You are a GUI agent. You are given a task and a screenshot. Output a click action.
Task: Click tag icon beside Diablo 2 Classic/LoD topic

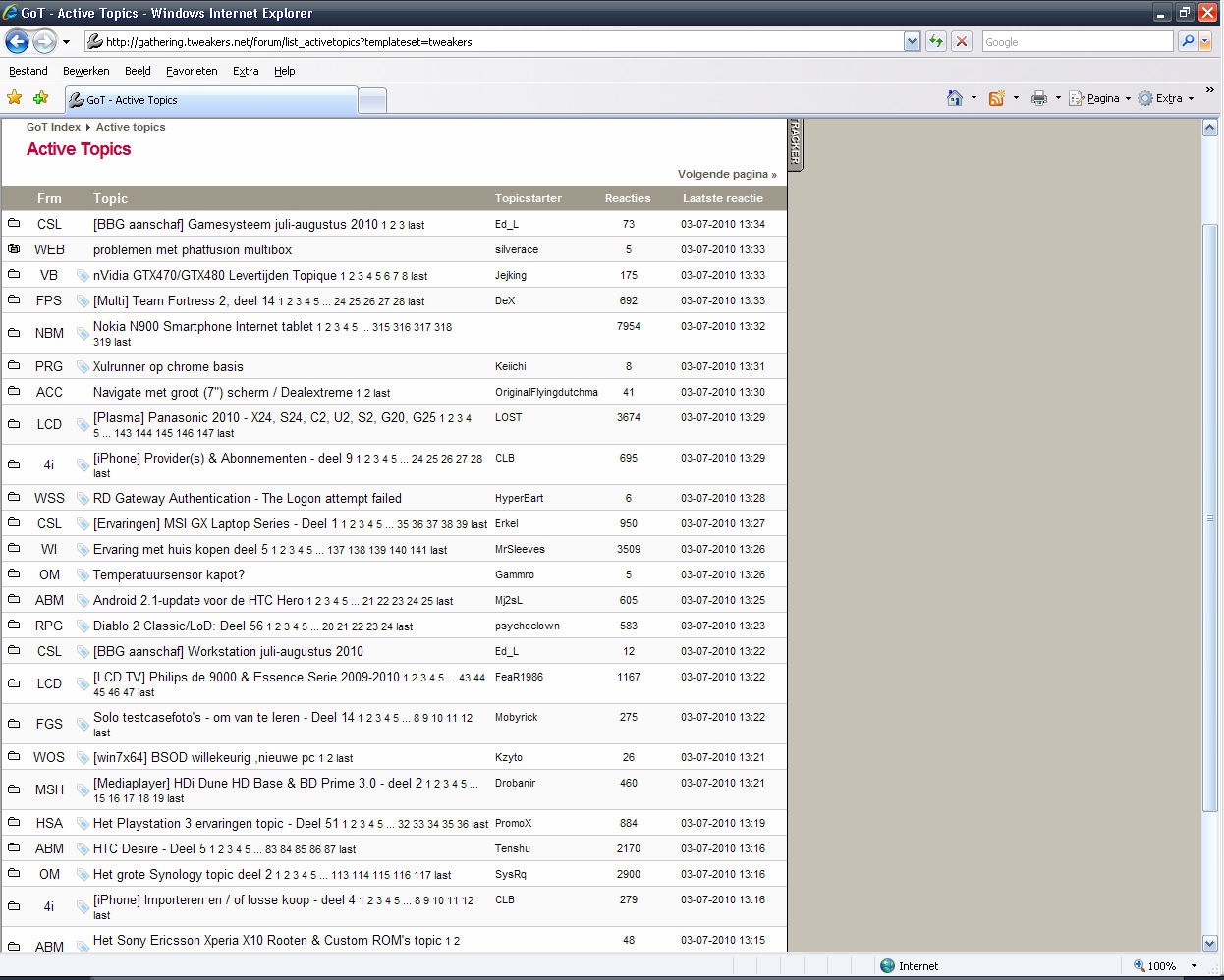83,626
